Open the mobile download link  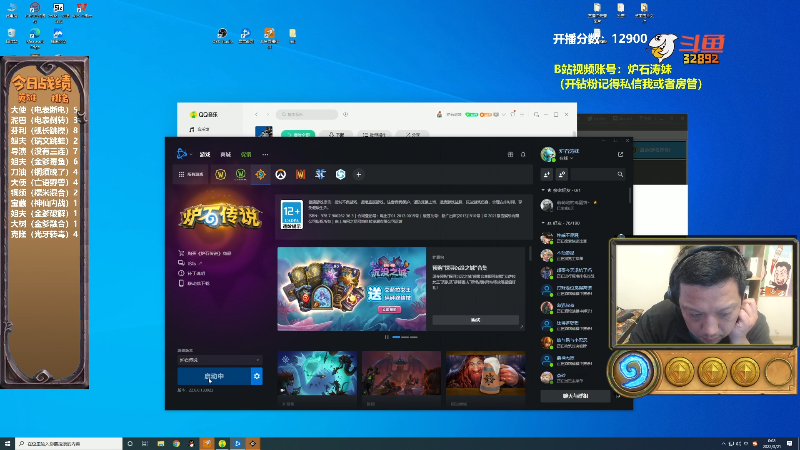pyautogui.click(x=193, y=283)
